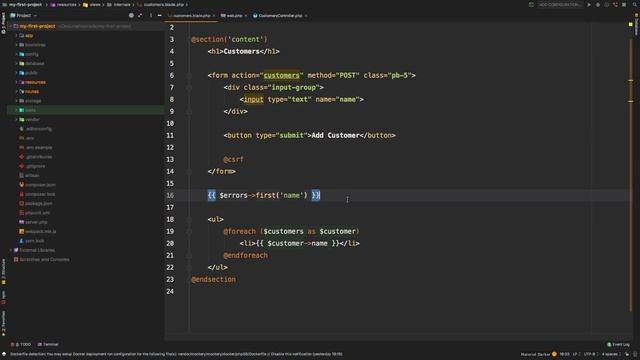The image size is (640, 360).
Task: Open the Event Log from the bottom bar
Action: coord(618,344)
